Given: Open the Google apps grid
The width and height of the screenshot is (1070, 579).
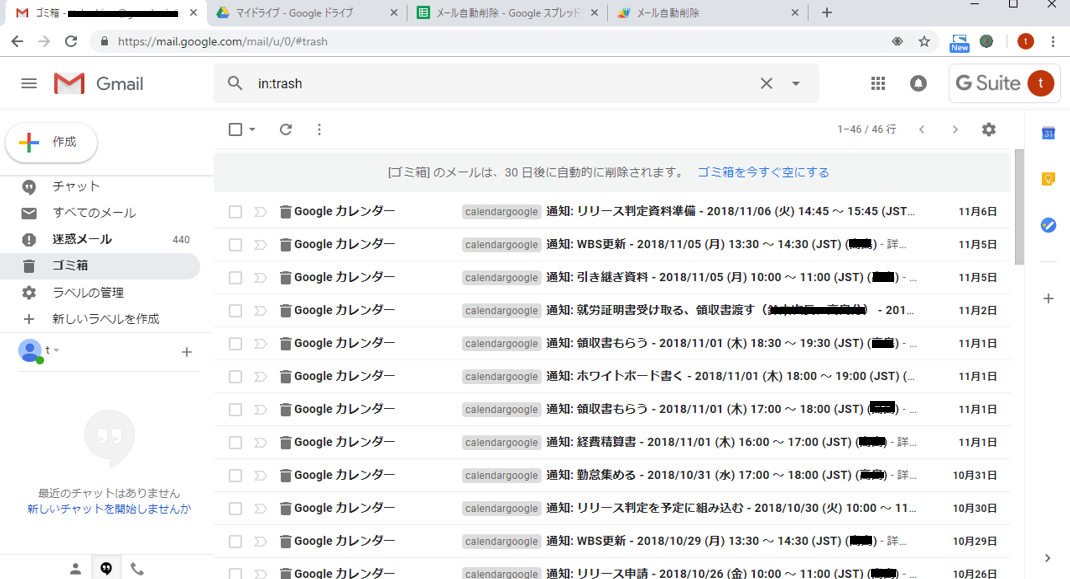Looking at the screenshot, I should 878,83.
